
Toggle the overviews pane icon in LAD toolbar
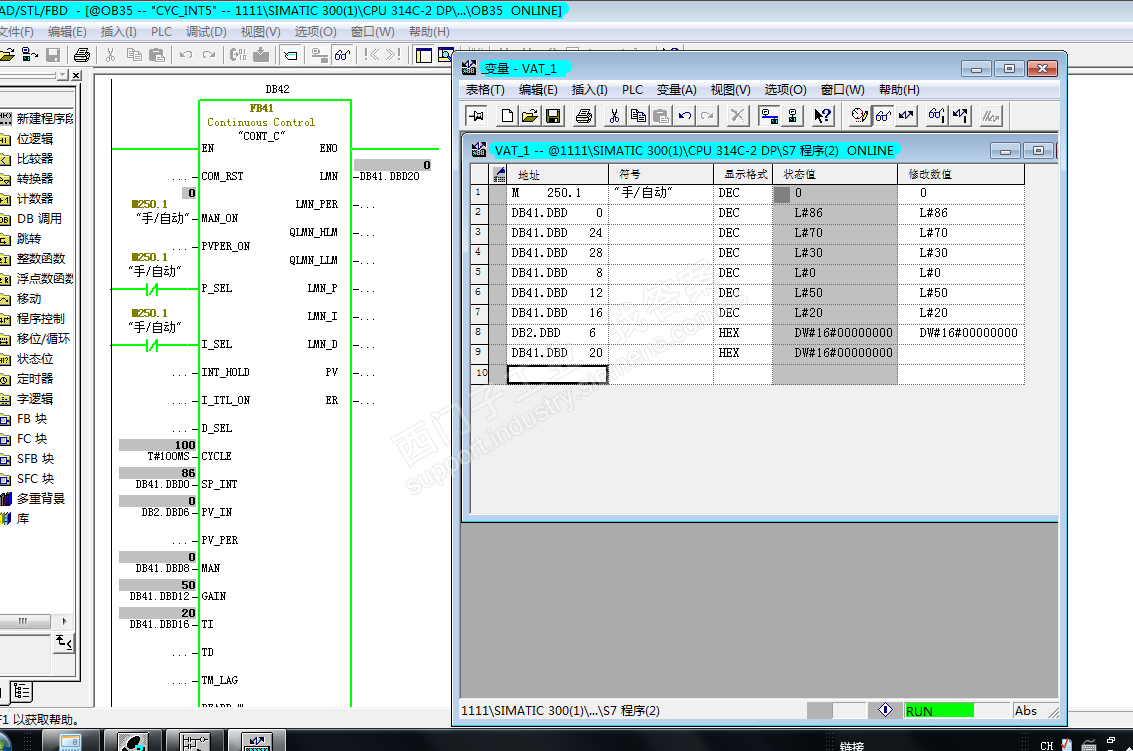423,55
